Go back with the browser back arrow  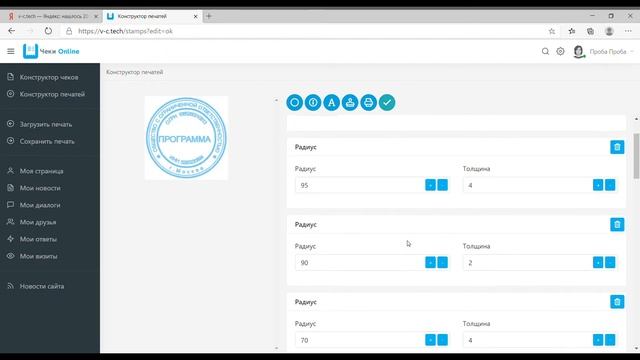pyautogui.click(x=11, y=31)
